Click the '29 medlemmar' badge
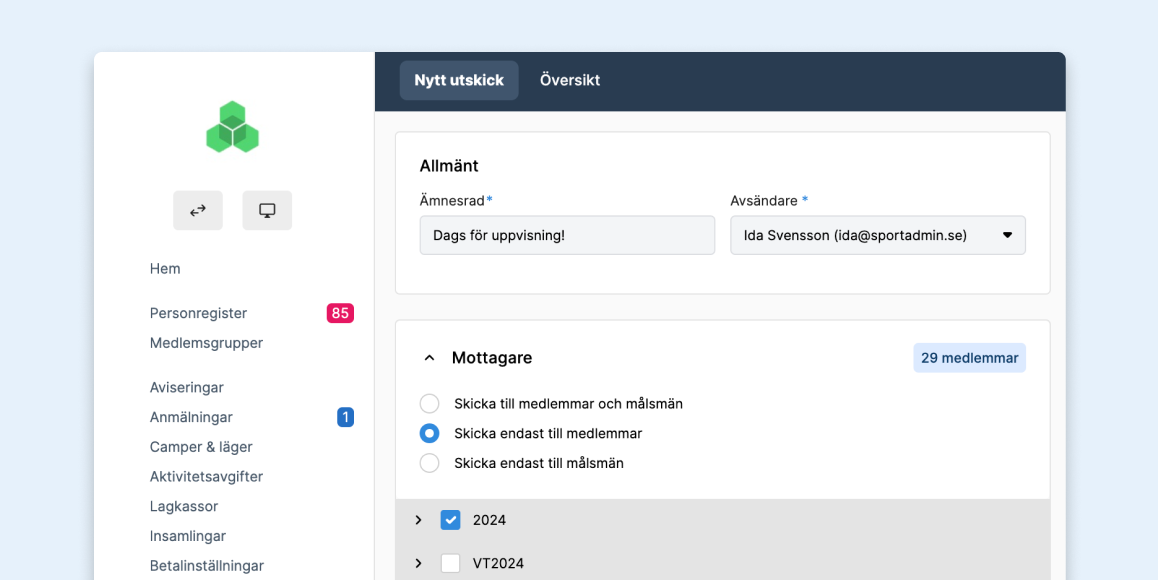Image resolution: width=1158 pixels, height=580 pixels. [x=968, y=358]
